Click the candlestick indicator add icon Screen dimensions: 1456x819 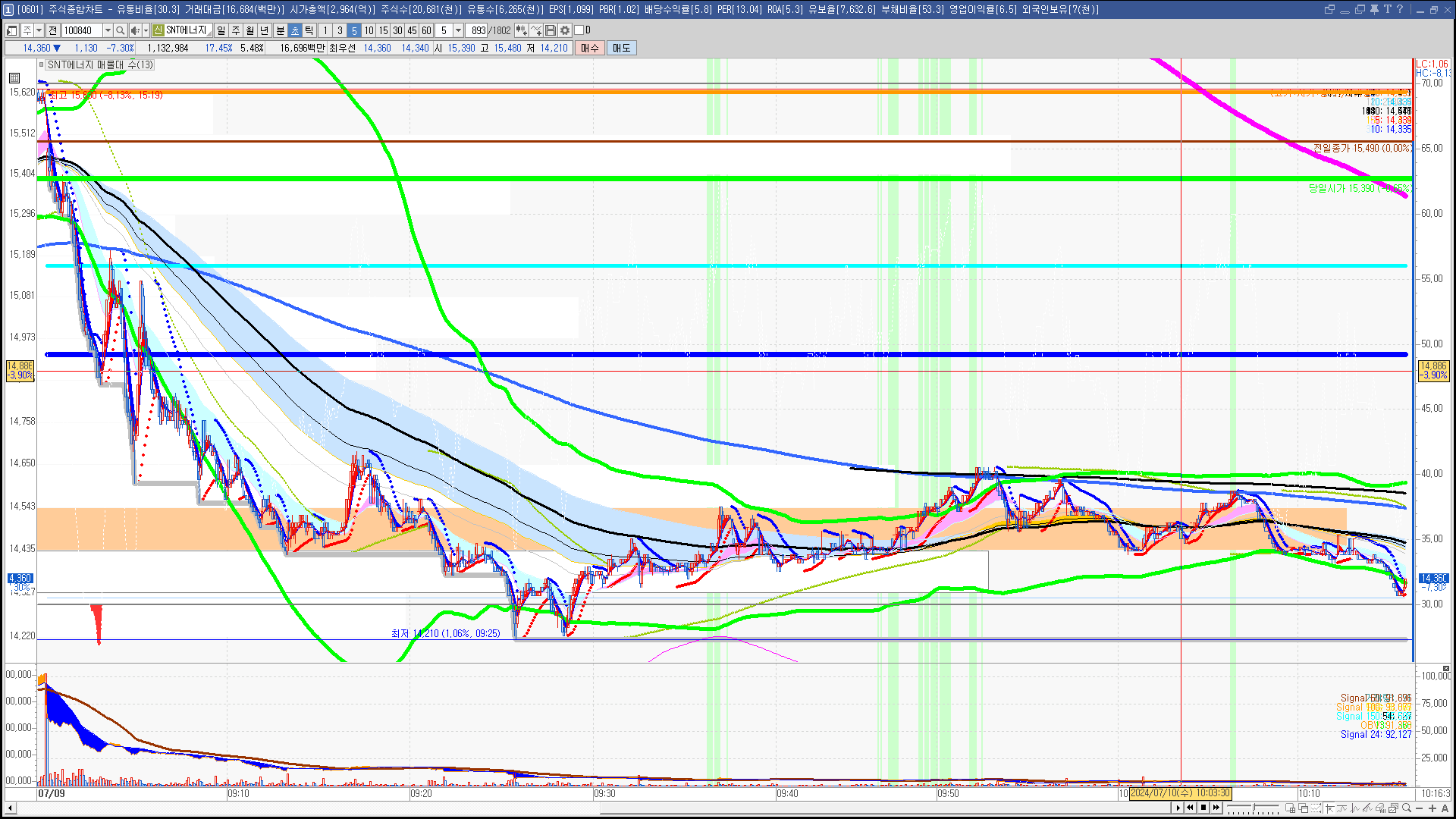pyautogui.click(x=522, y=30)
